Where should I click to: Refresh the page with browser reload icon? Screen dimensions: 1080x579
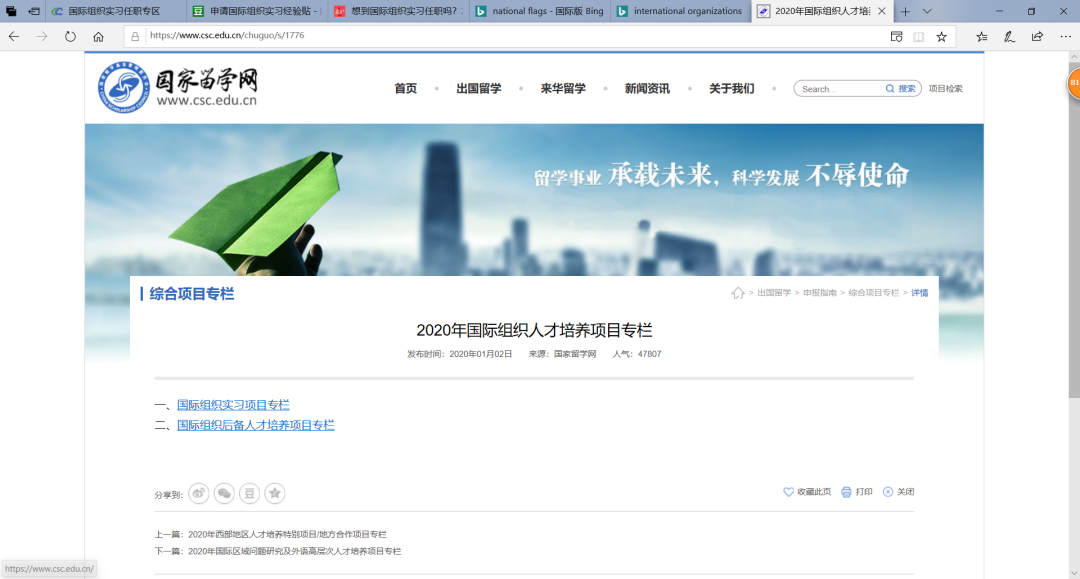point(70,36)
